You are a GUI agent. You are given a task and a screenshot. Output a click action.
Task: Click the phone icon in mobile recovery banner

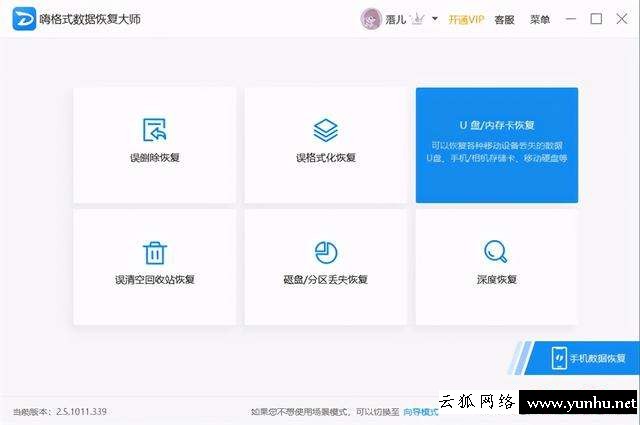pyautogui.click(x=559, y=358)
